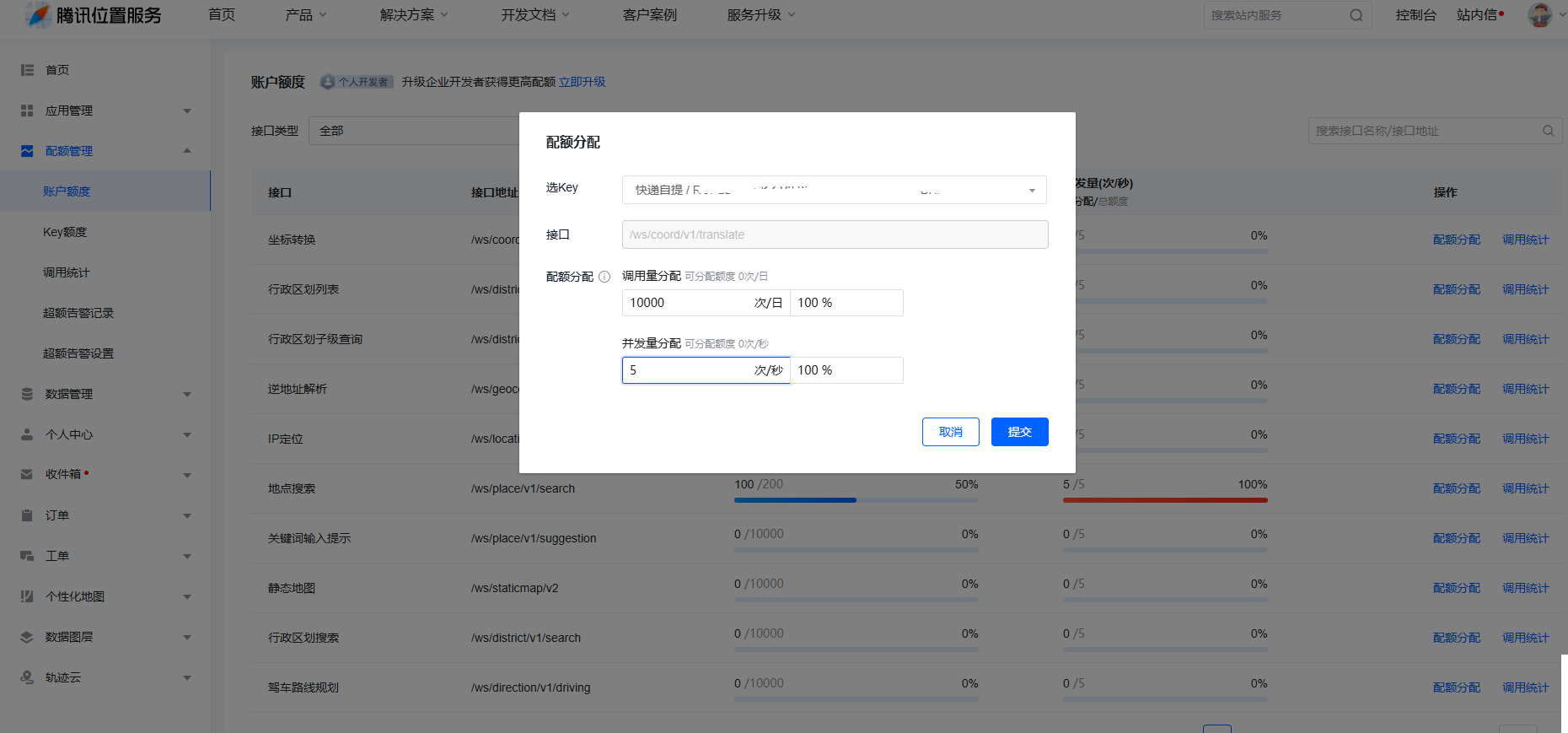Click the 地点搜索 concurrency red progress bar
The height and width of the screenshot is (733, 1568).
click(1165, 500)
